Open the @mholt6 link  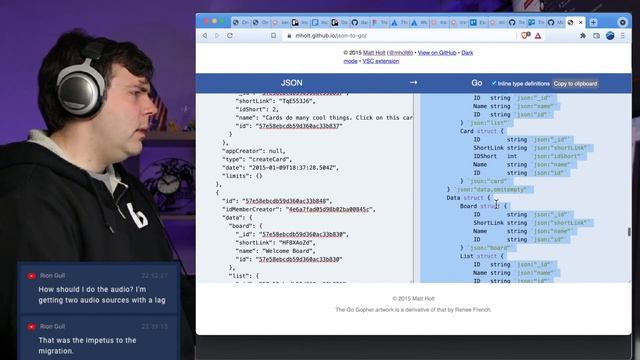pos(400,53)
